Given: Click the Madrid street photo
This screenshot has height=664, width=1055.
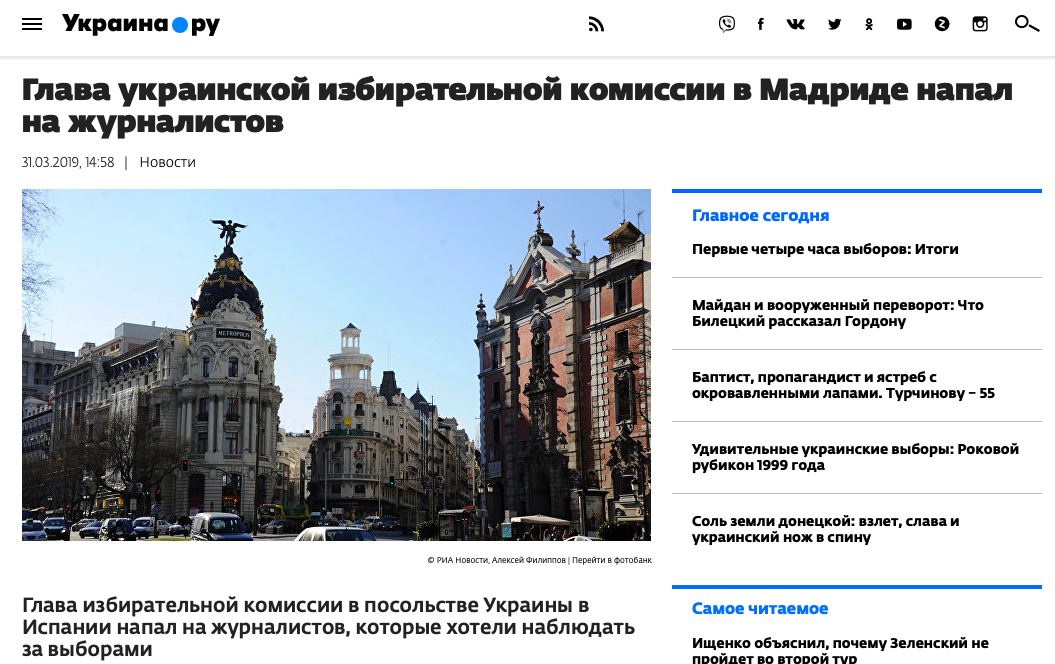Looking at the screenshot, I should point(336,365).
